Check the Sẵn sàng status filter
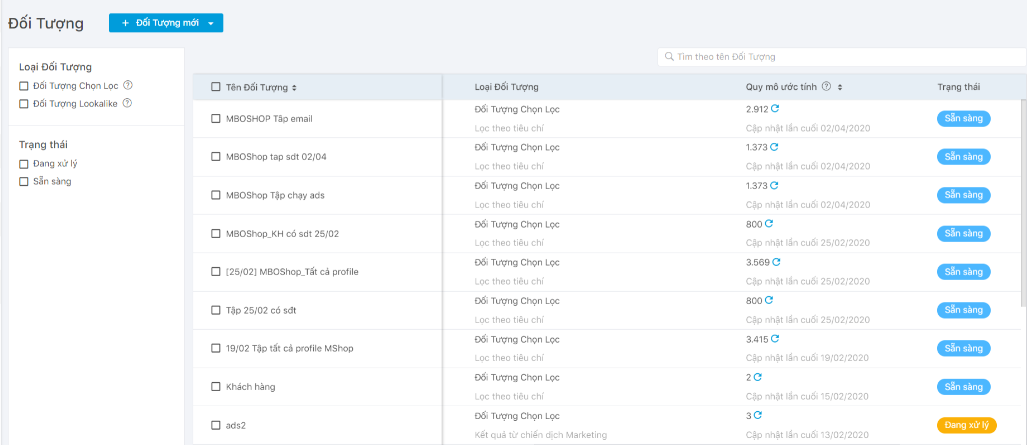 pyautogui.click(x=24, y=182)
